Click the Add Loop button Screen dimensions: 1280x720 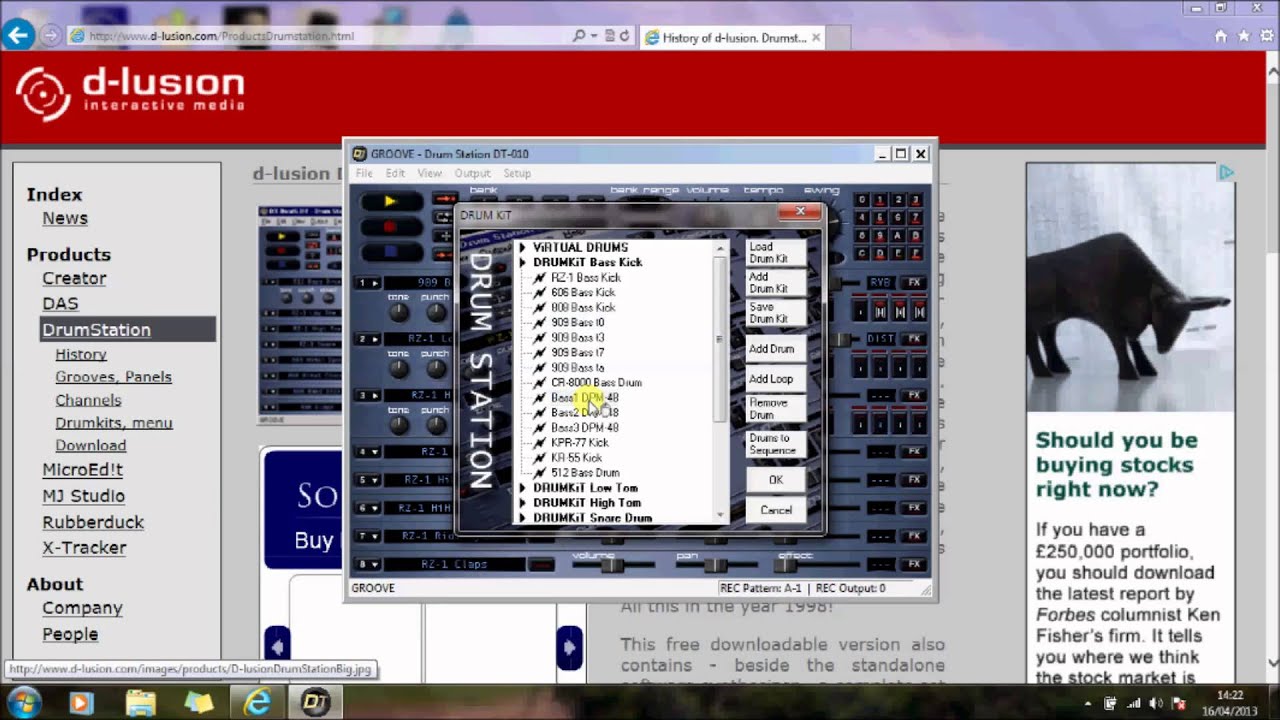pos(775,379)
